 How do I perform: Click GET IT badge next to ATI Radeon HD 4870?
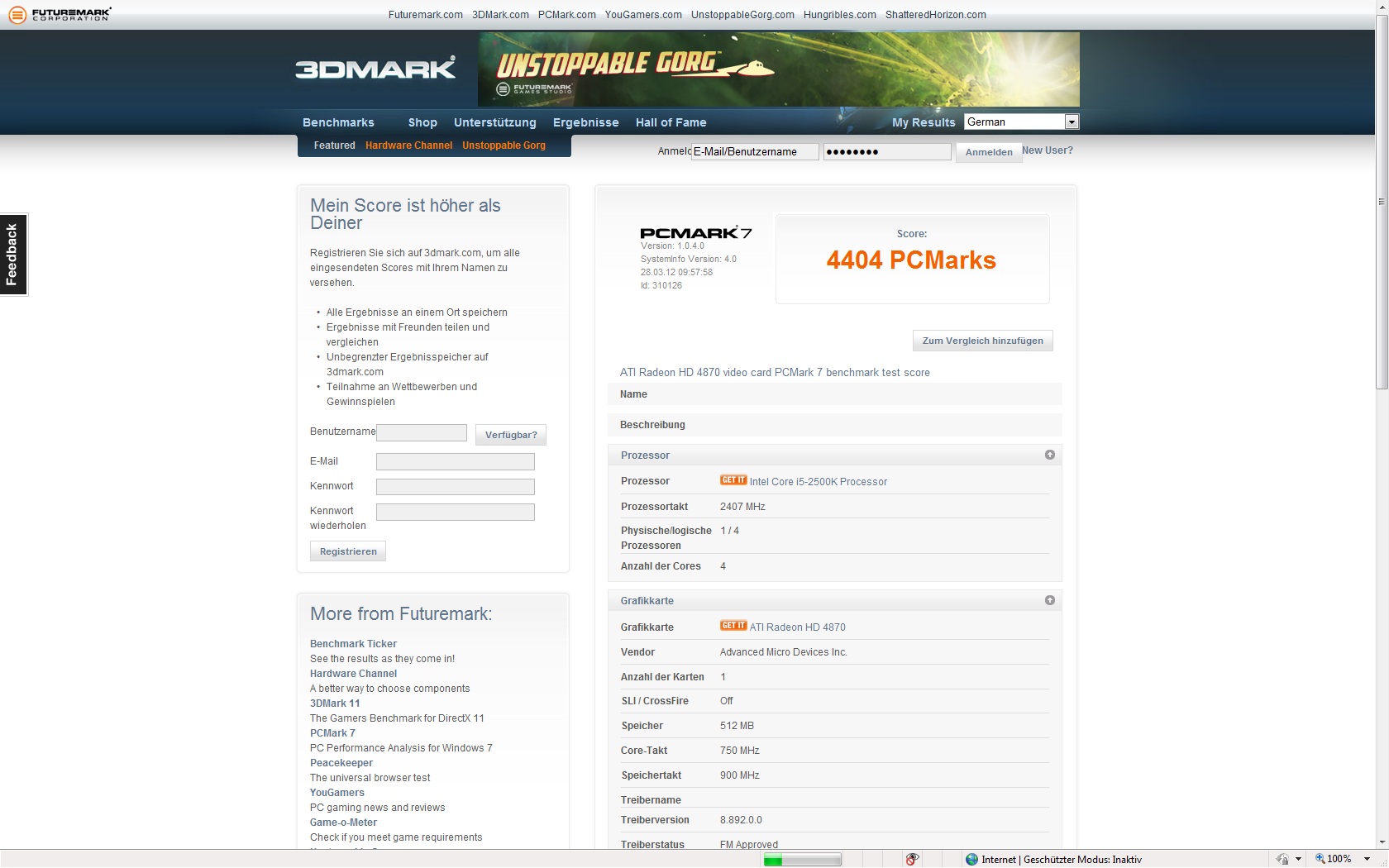point(733,626)
